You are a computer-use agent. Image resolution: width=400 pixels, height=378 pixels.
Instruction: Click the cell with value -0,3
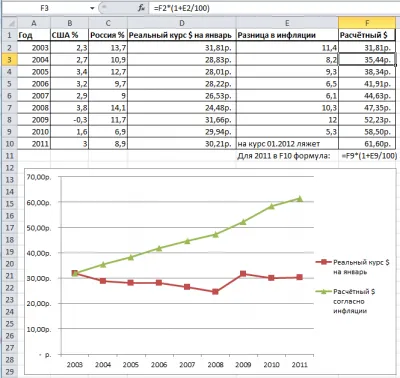69,120
